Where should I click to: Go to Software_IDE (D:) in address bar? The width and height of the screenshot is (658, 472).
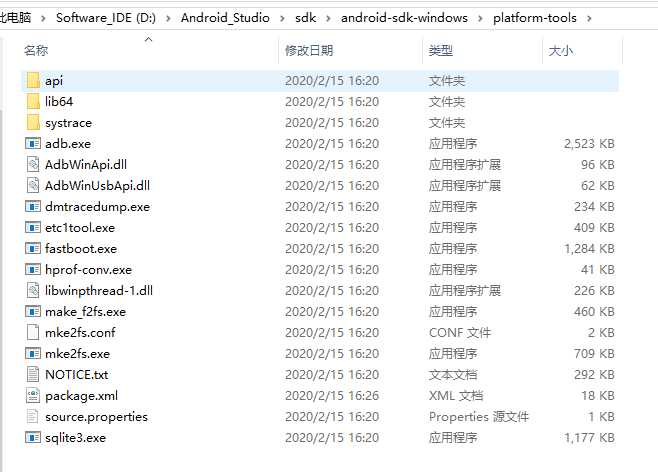(x=106, y=18)
